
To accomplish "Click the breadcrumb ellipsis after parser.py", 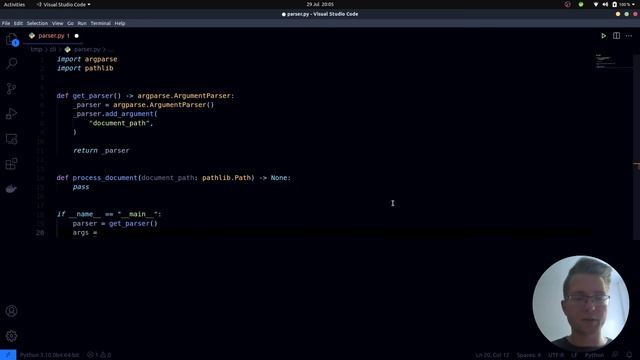I will (x=111, y=49).
